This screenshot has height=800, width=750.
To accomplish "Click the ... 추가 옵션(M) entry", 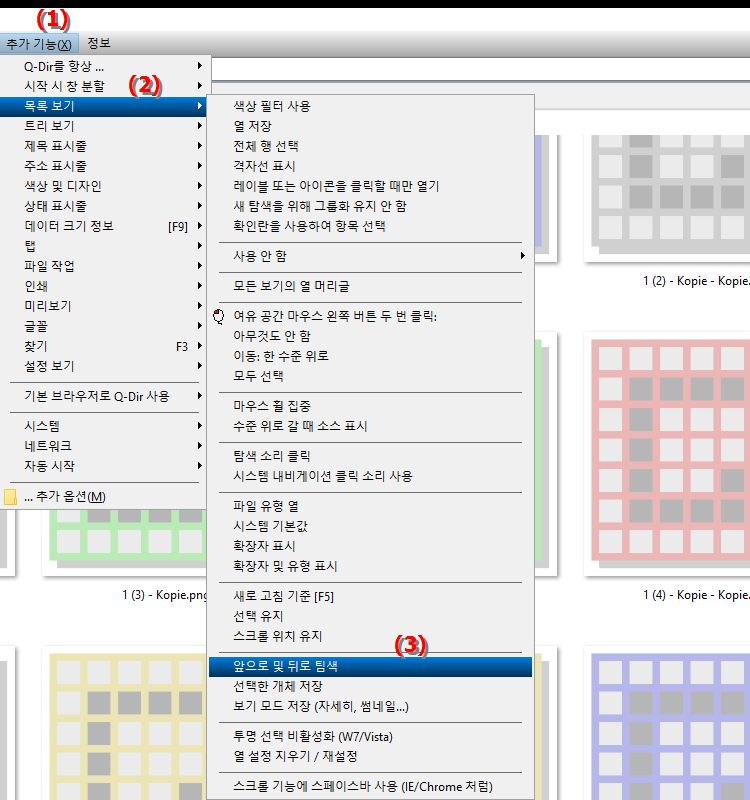I will pyautogui.click(x=105, y=496).
